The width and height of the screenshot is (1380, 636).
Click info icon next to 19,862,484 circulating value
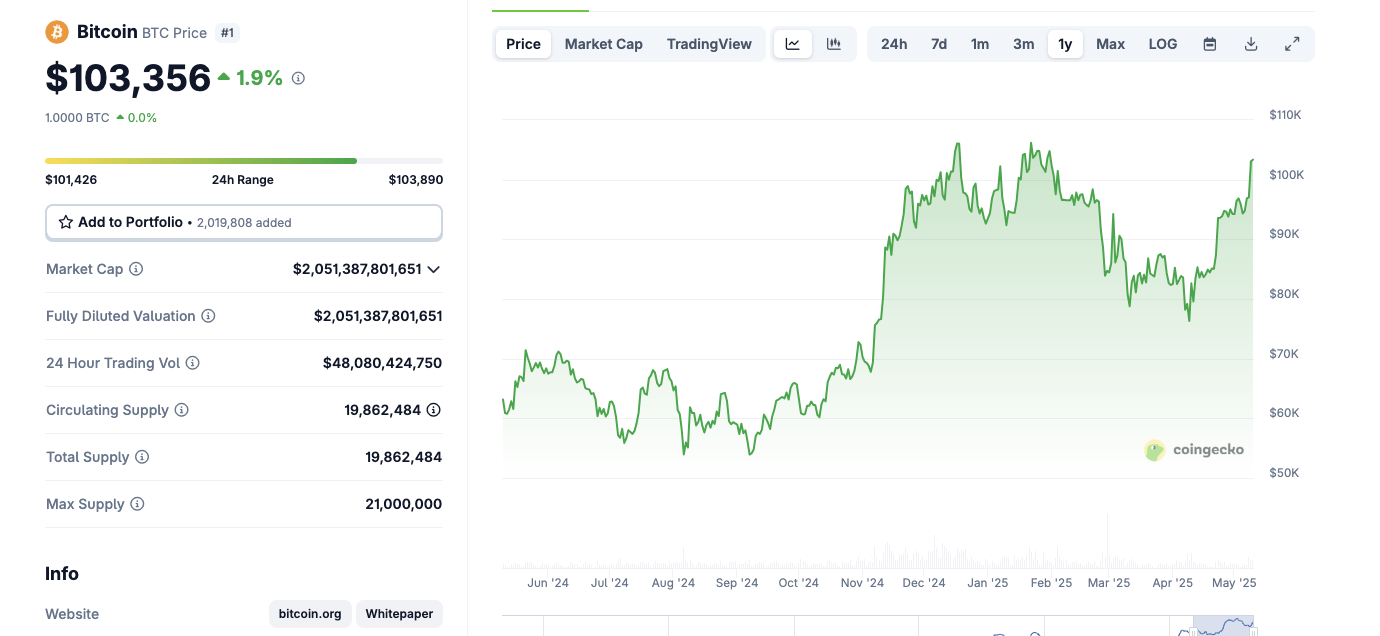click(434, 410)
